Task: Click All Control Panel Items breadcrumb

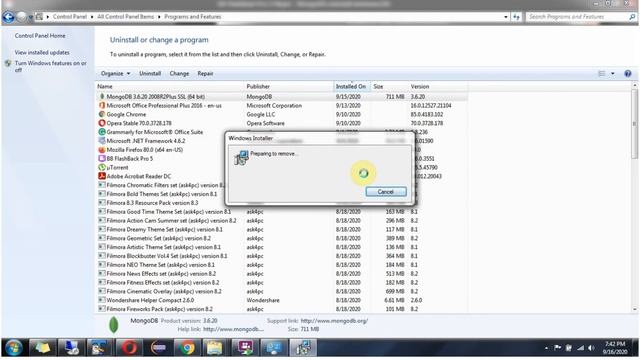Action: (x=125, y=17)
